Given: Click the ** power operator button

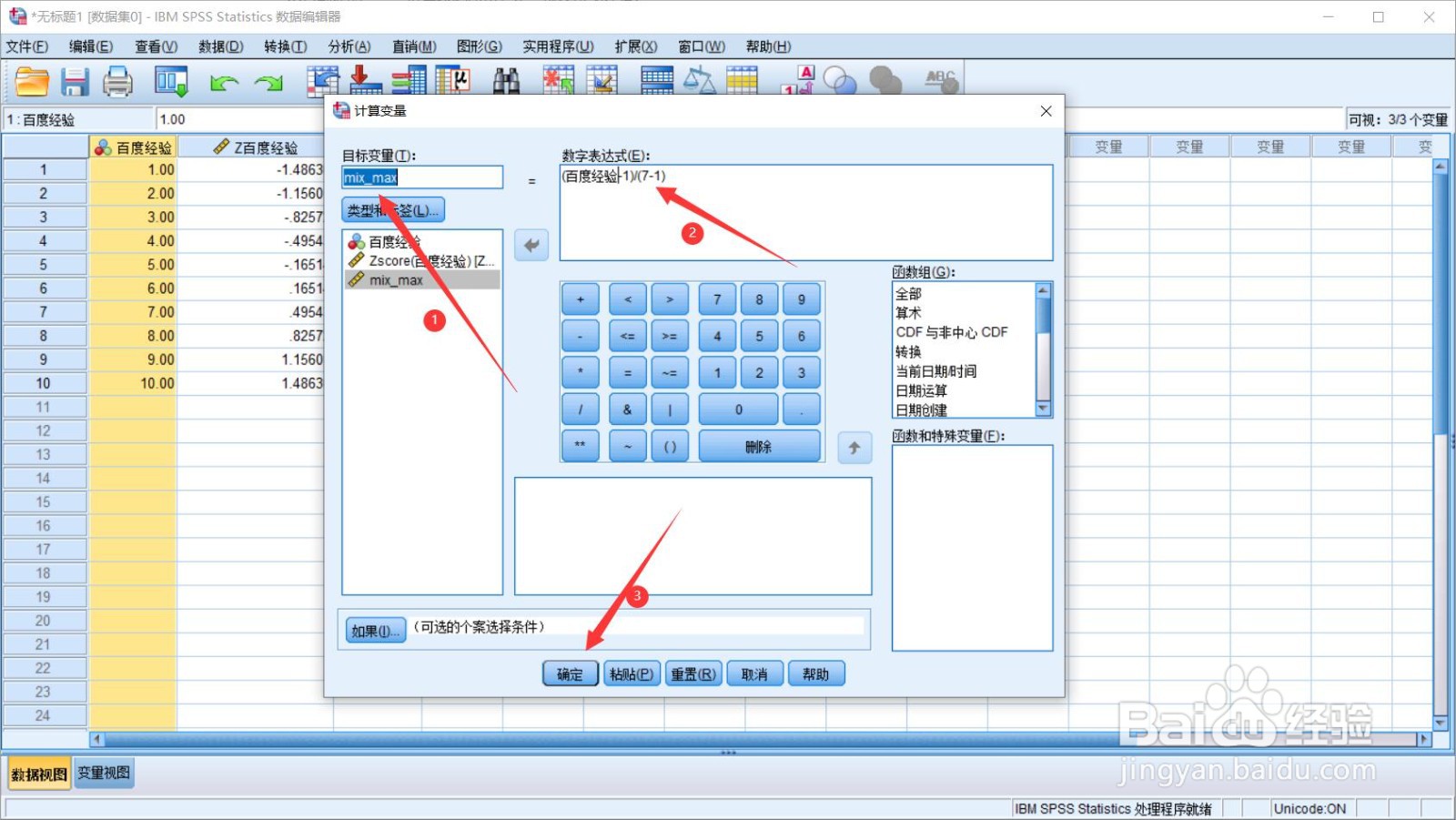Looking at the screenshot, I should pos(581,446).
